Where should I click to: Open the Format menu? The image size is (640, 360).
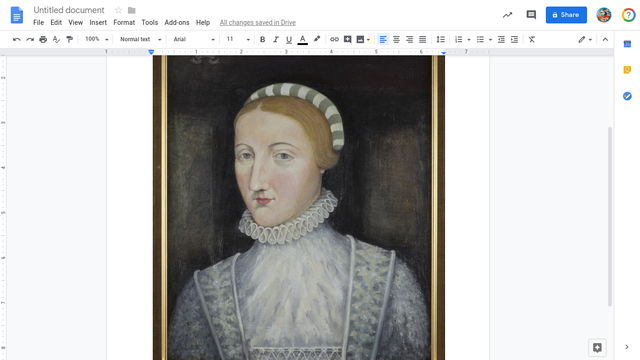[x=124, y=22]
